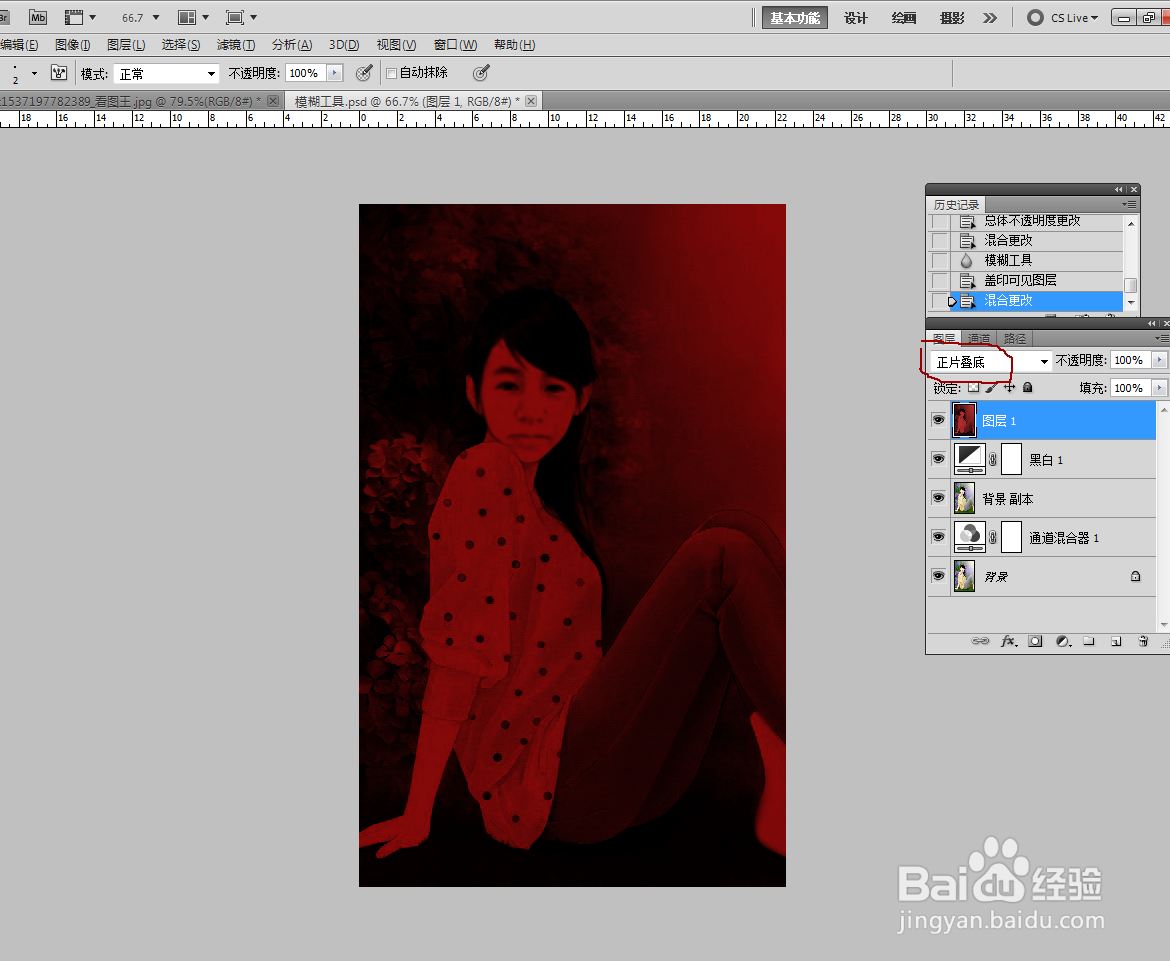Click History panel scrollbar thumb
The height and width of the screenshot is (961, 1170).
point(1130,286)
